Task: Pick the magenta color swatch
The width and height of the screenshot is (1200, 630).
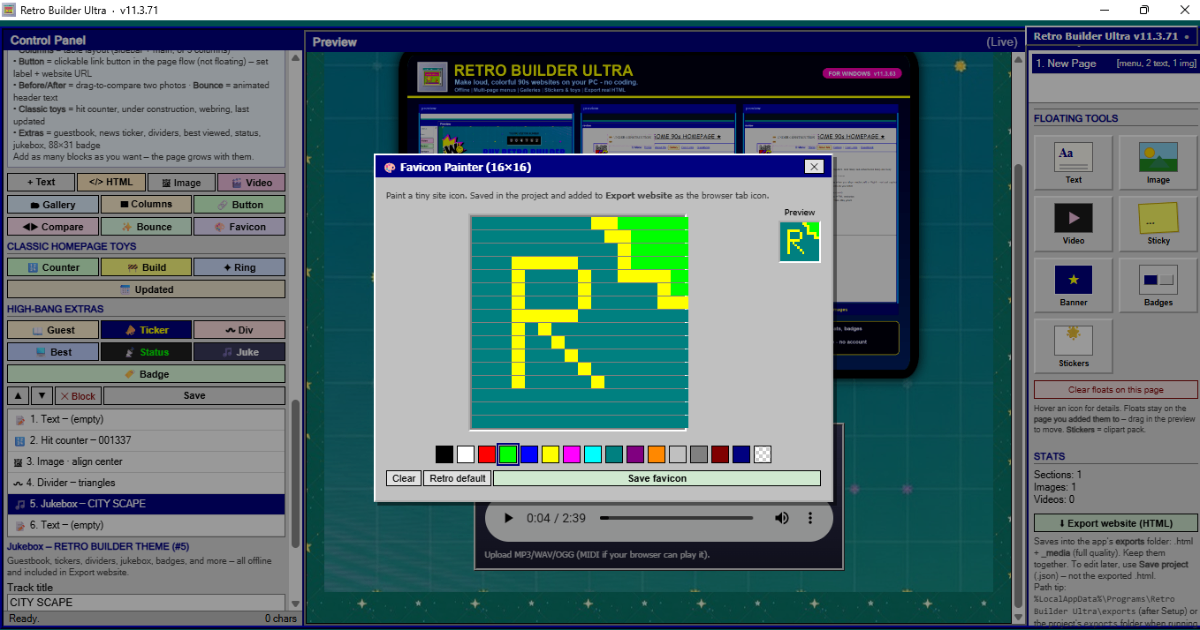Action: 571,454
